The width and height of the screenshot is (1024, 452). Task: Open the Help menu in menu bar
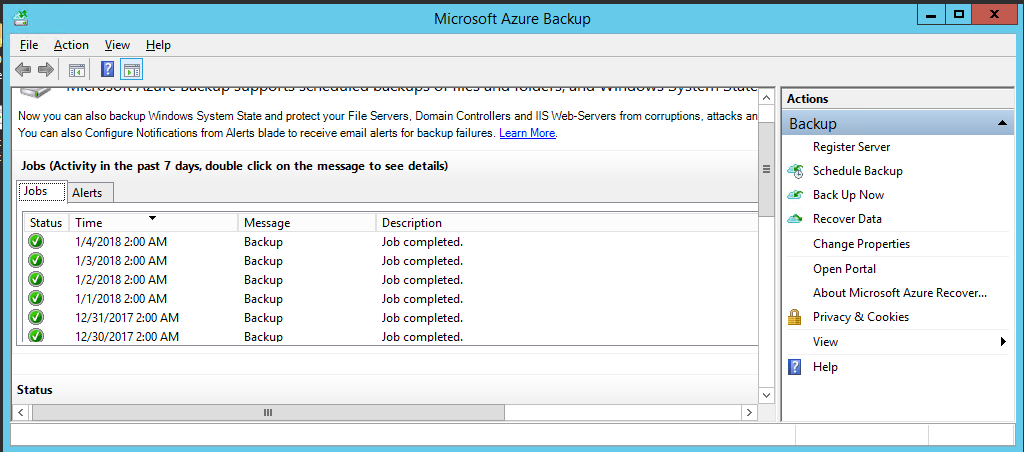[x=158, y=45]
